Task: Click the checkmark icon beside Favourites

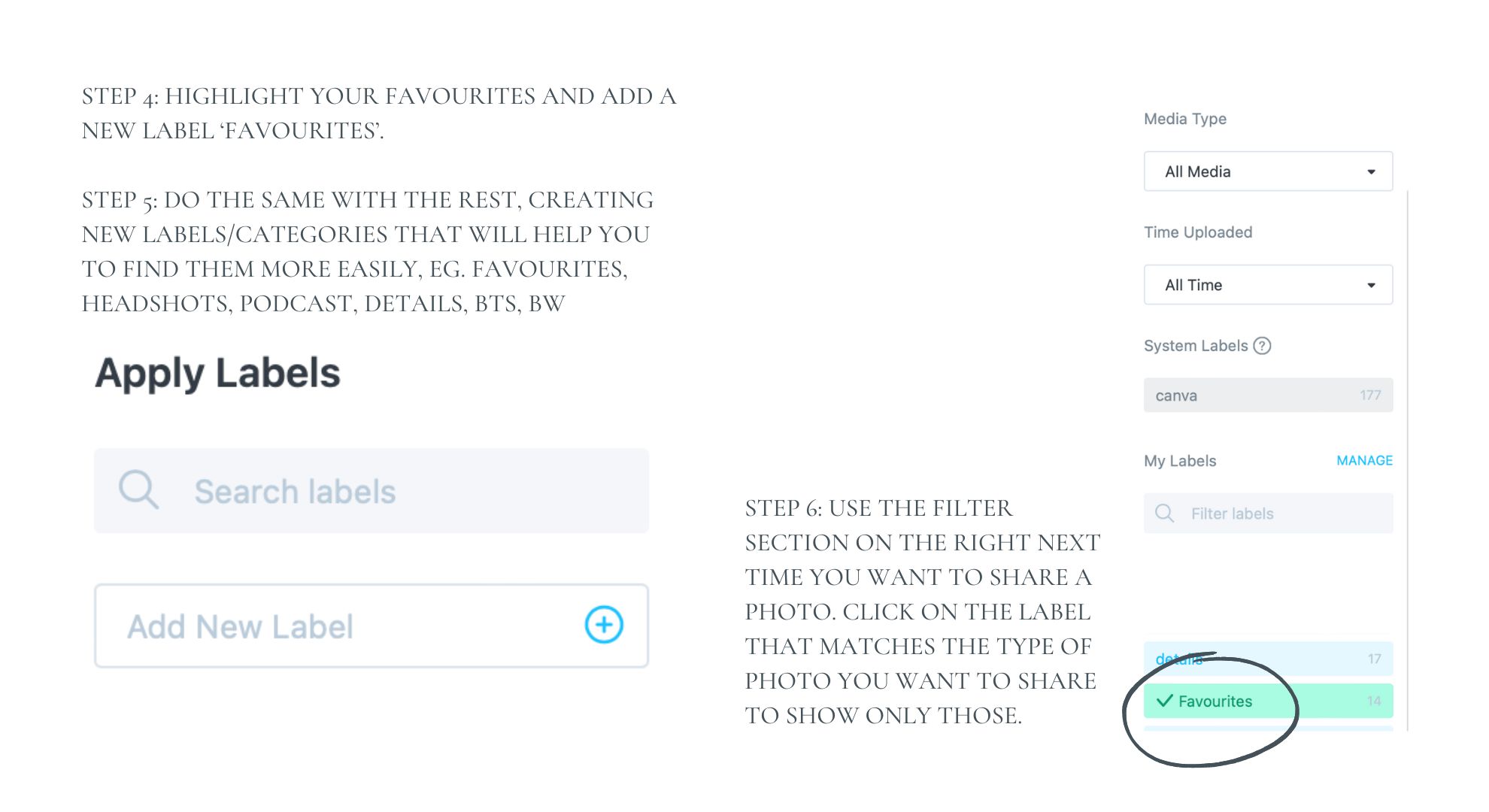Action: [x=1165, y=701]
